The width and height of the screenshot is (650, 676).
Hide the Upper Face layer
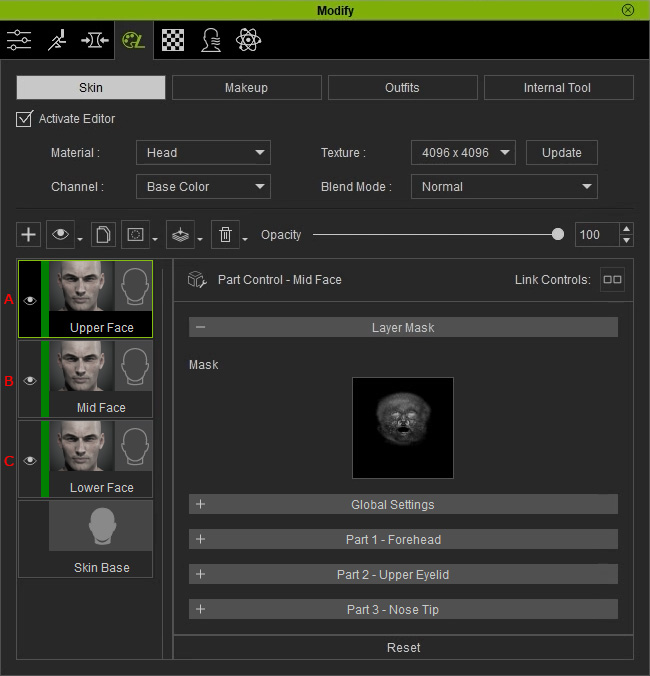[30, 300]
